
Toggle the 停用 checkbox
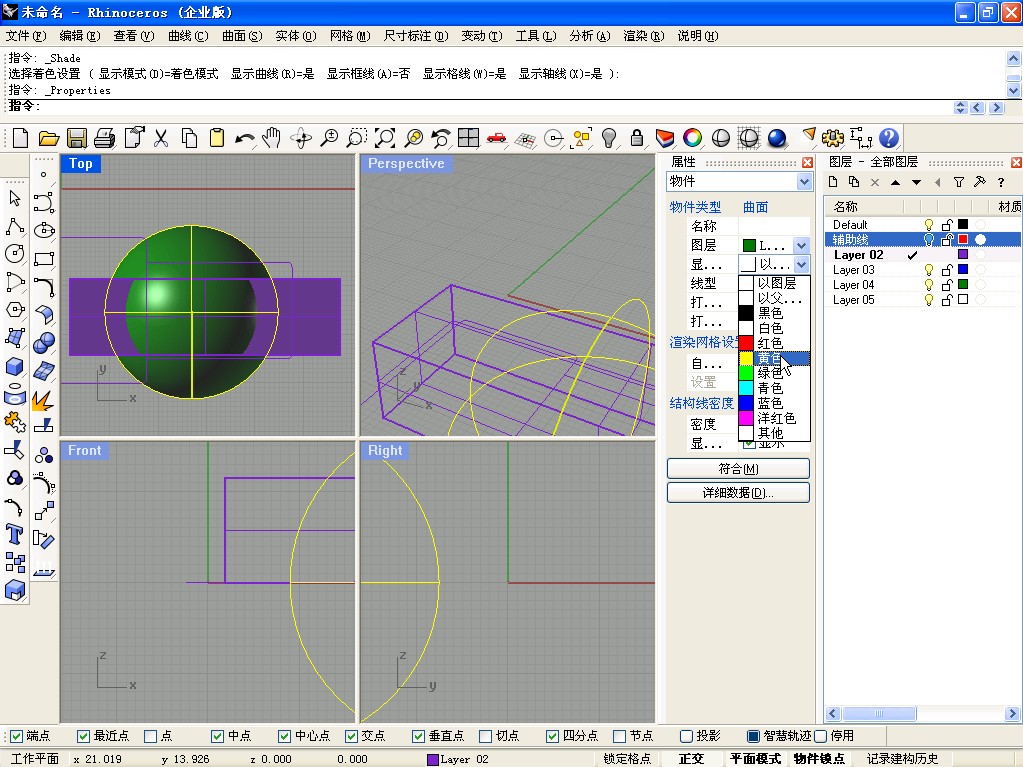tap(821, 736)
